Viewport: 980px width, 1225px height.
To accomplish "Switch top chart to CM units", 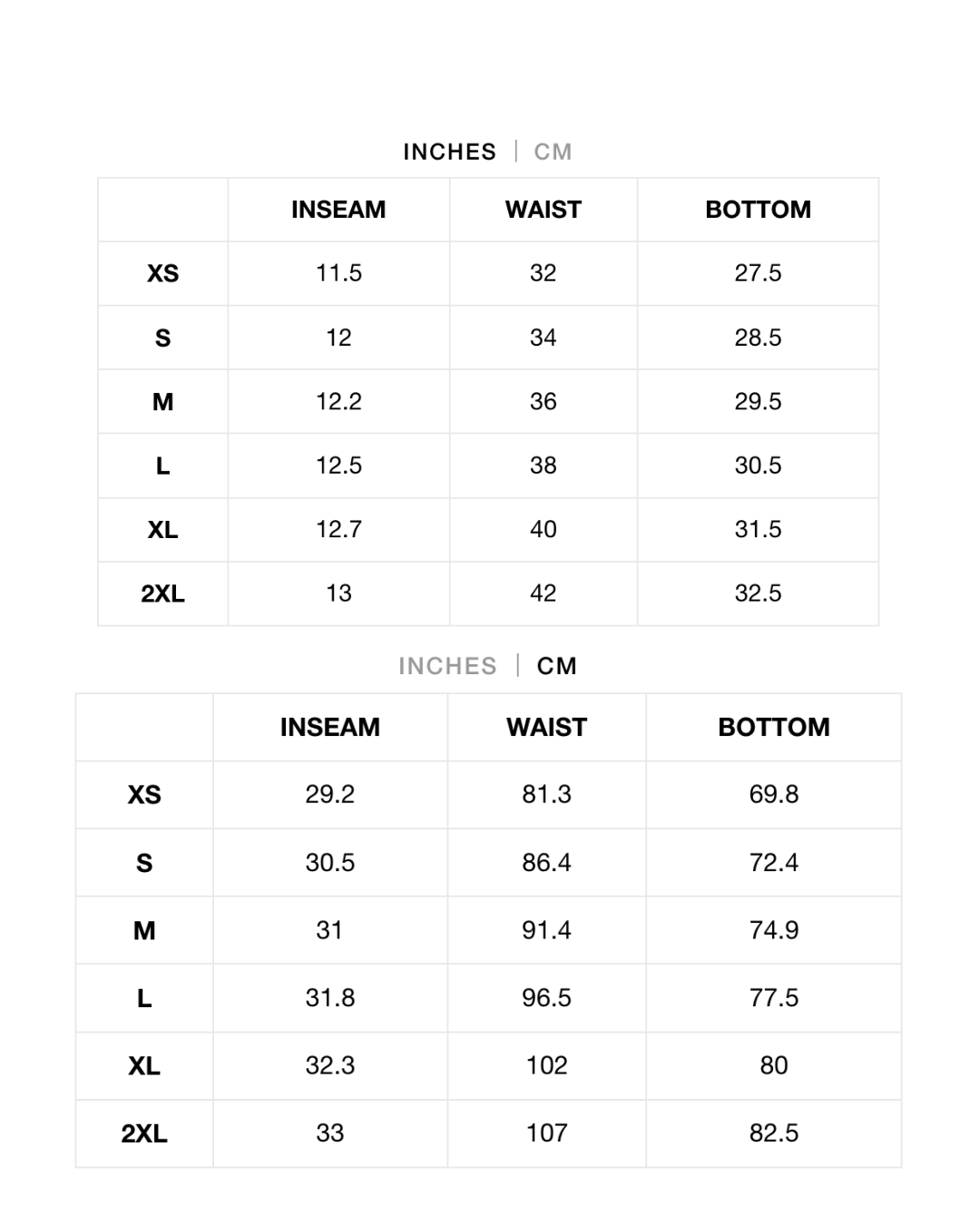I will [x=553, y=152].
